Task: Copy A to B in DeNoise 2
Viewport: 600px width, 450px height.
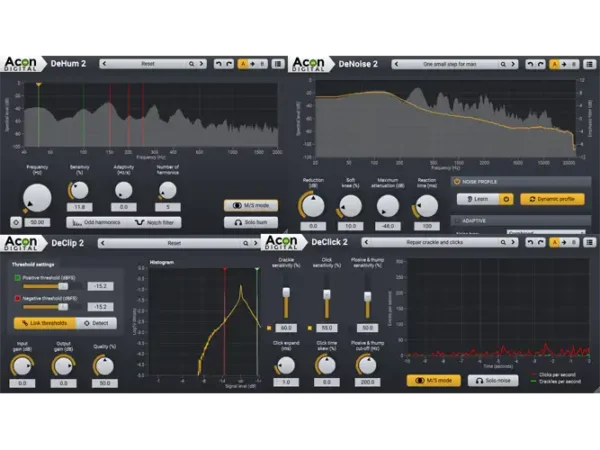Action: [564, 64]
